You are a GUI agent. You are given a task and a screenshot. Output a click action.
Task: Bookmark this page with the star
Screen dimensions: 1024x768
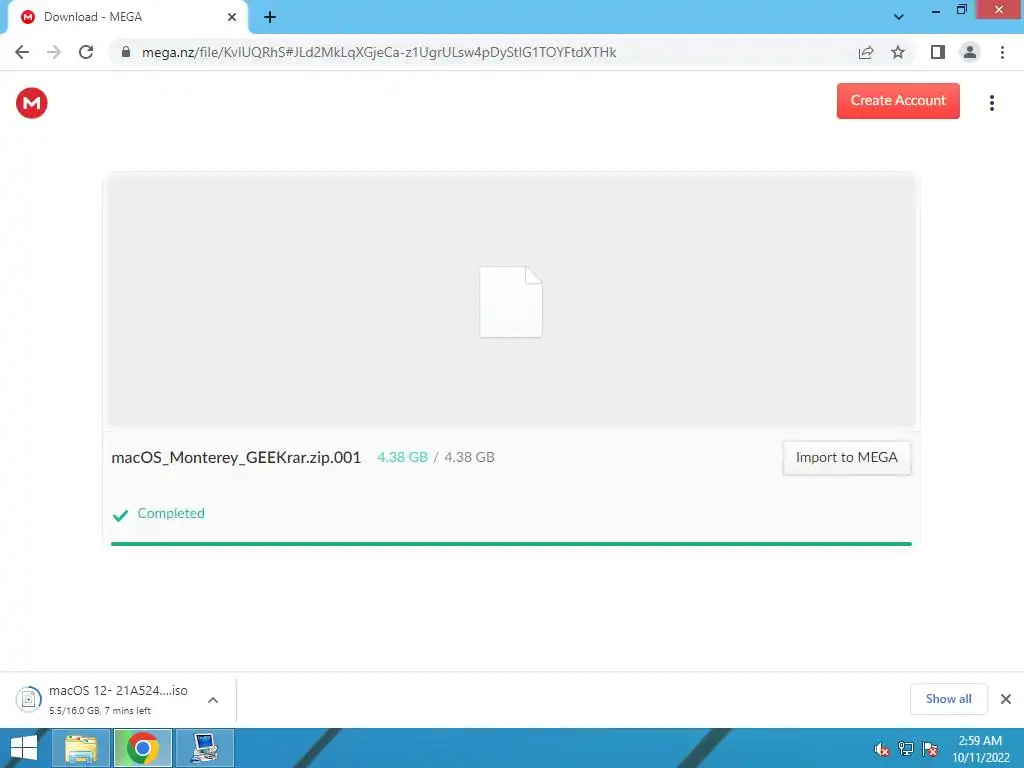tap(898, 52)
